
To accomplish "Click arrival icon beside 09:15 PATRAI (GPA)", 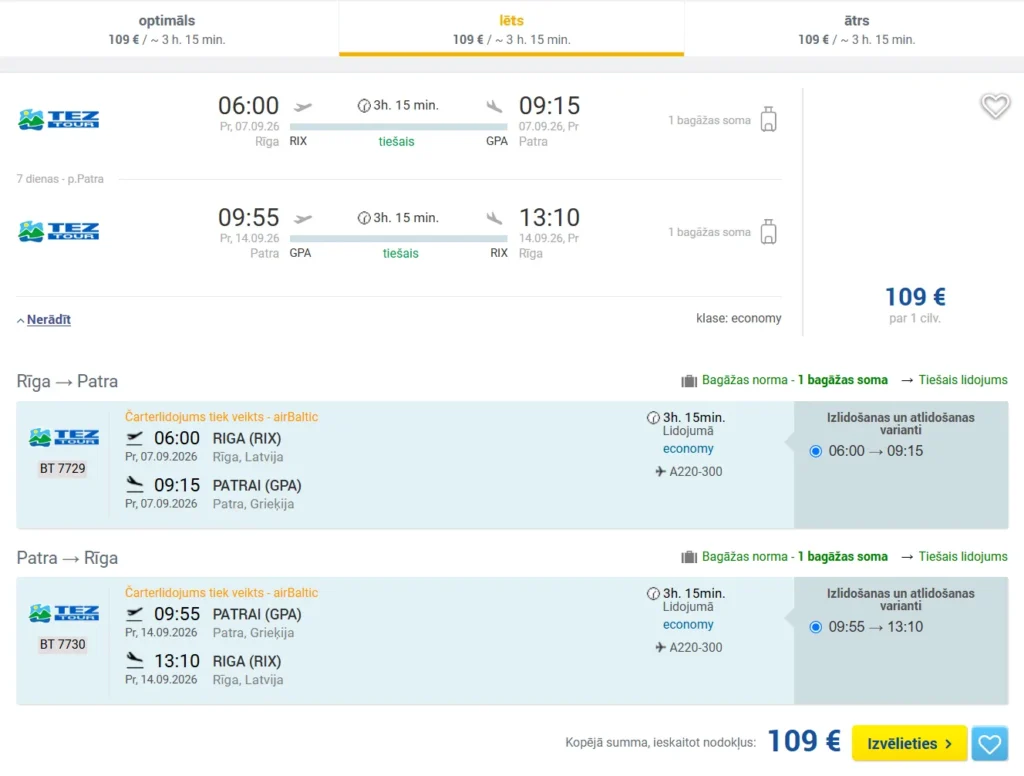I will pyautogui.click(x=135, y=484).
